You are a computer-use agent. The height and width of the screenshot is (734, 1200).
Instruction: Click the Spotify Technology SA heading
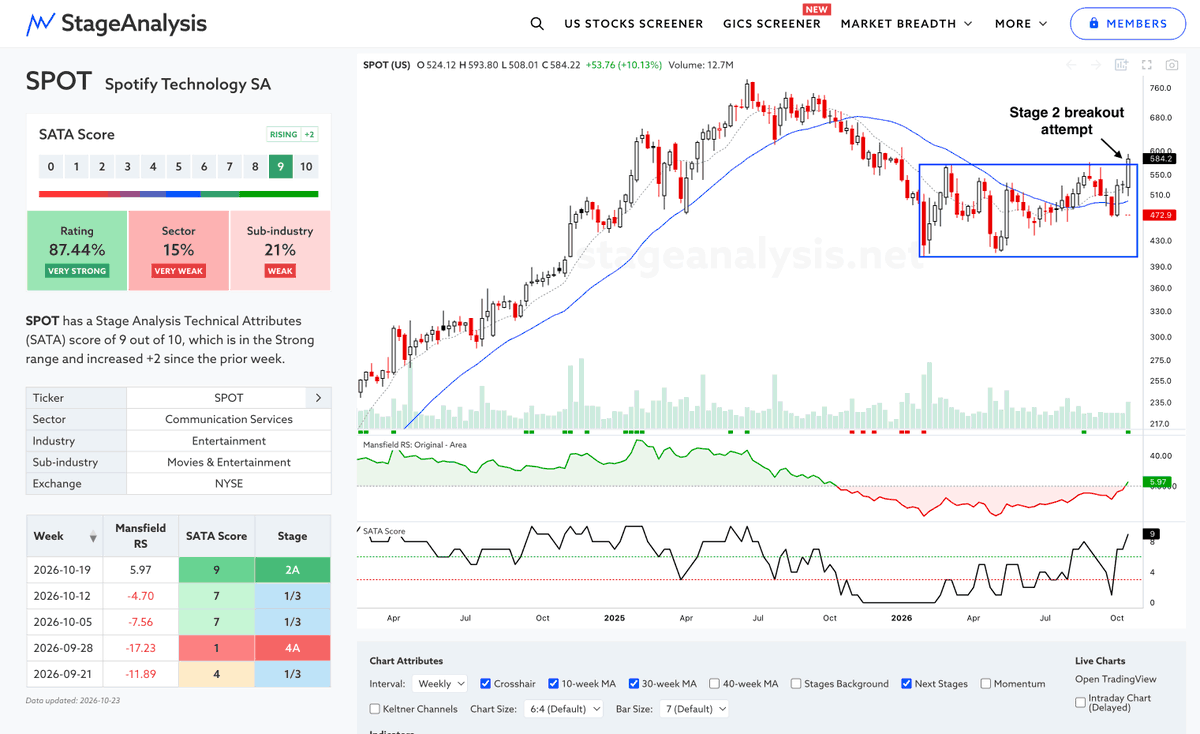click(188, 85)
